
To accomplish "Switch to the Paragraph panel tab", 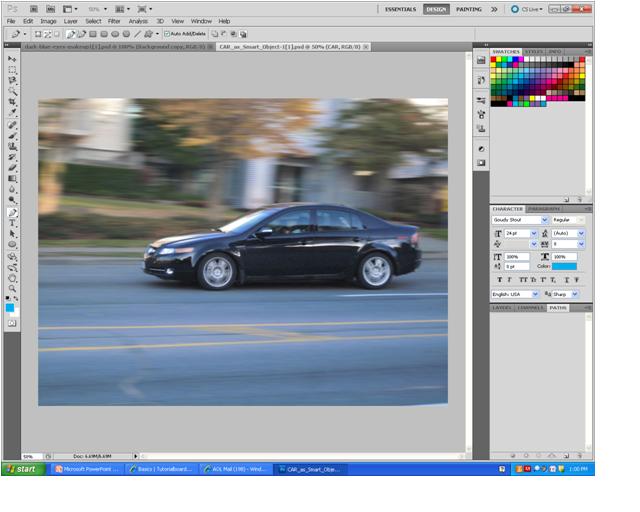I will (543, 209).
